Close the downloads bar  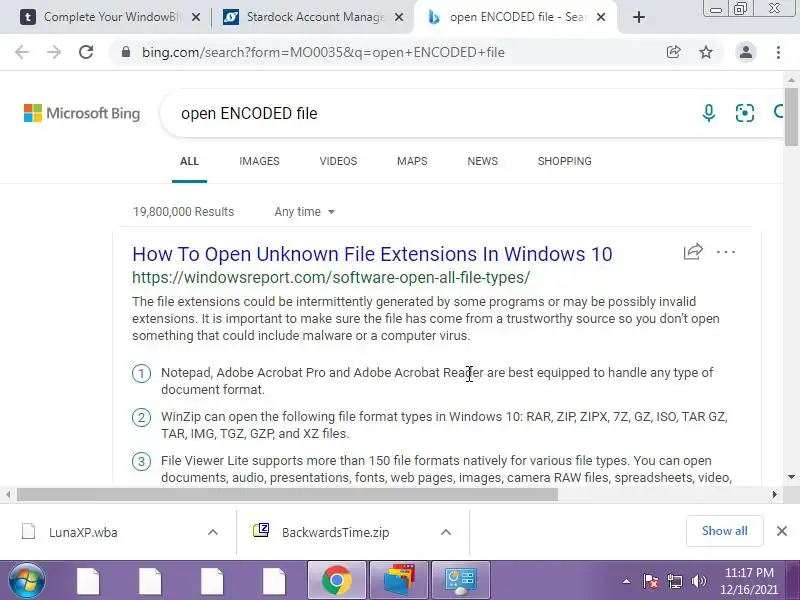(x=782, y=531)
